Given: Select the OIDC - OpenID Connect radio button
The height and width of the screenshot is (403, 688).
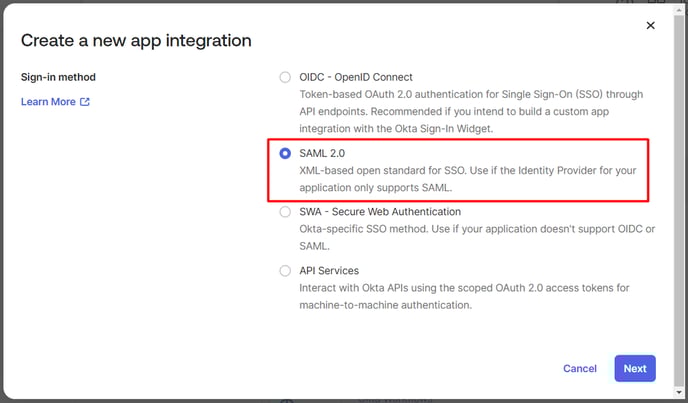Looking at the screenshot, I should tap(285, 77).
